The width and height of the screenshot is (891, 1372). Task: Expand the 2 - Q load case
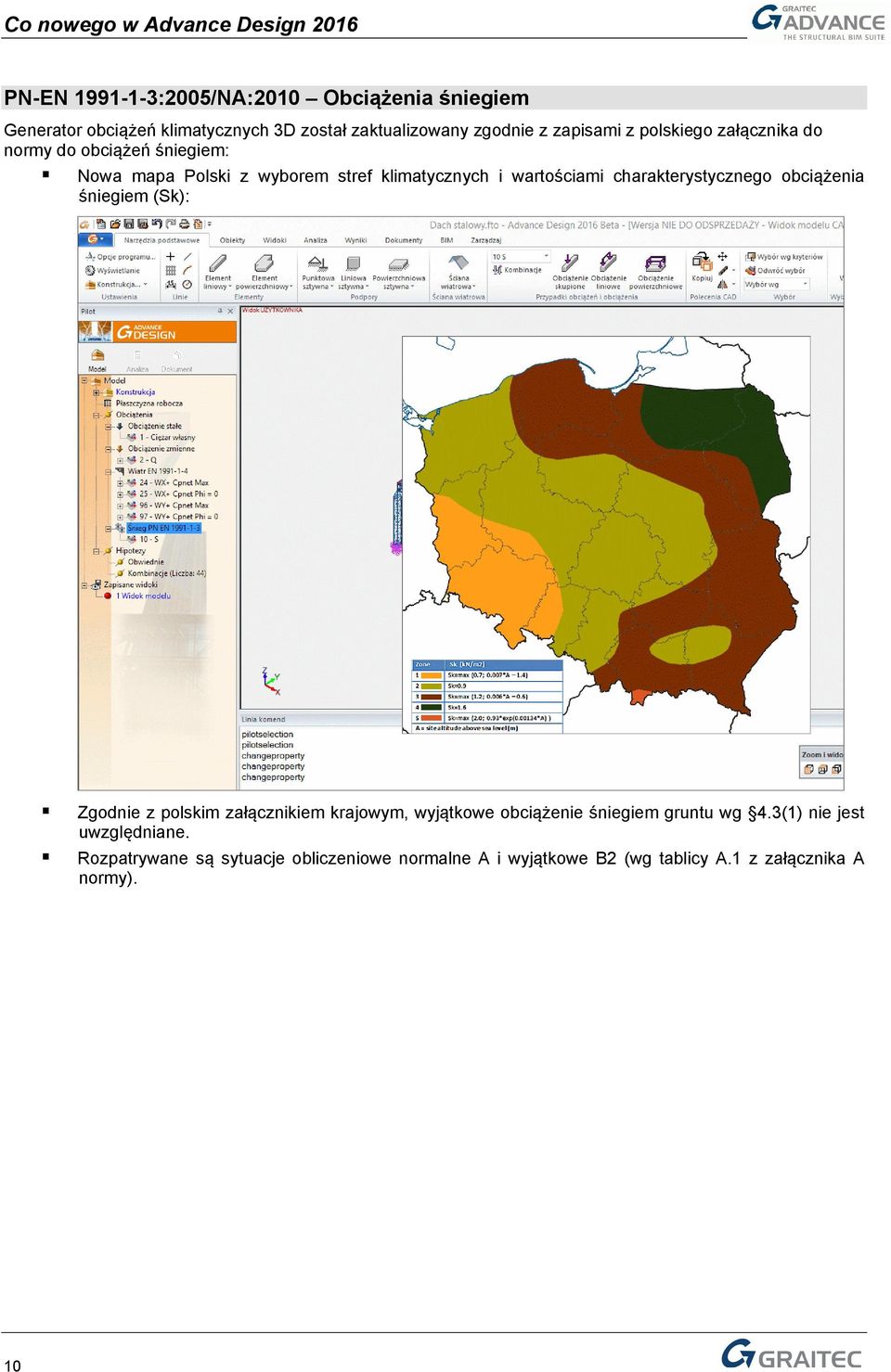[120, 460]
